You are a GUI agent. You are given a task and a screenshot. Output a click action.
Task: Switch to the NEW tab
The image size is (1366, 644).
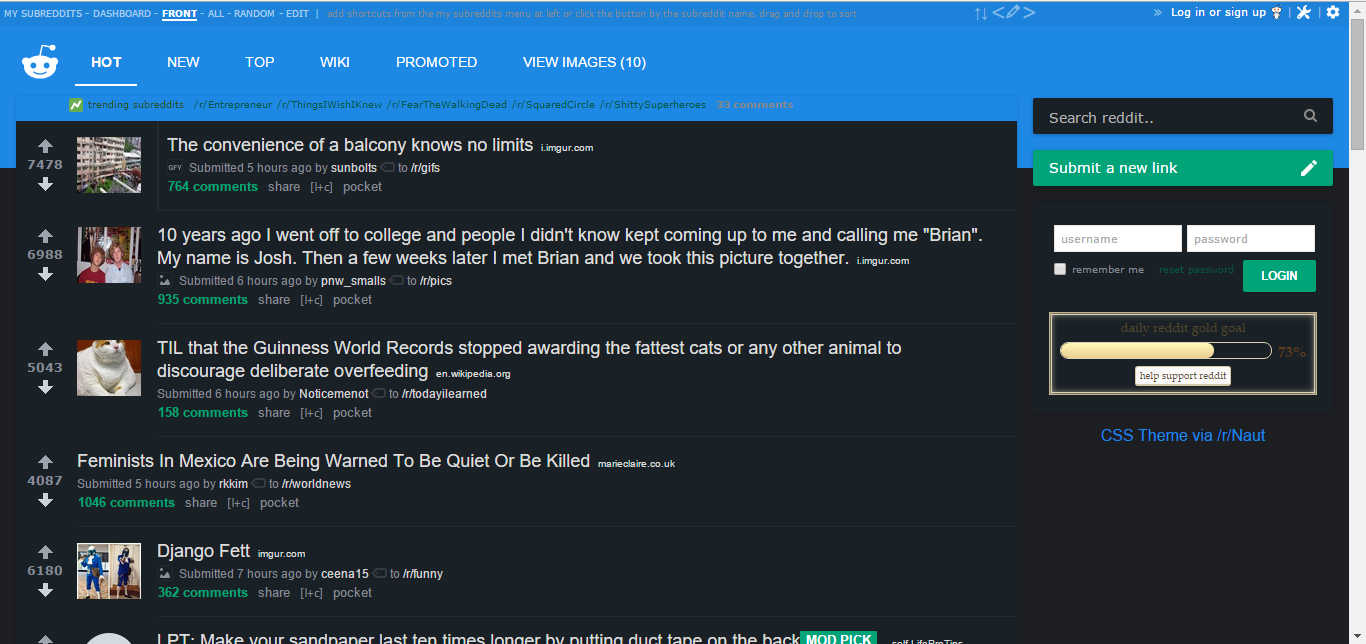point(183,62)
